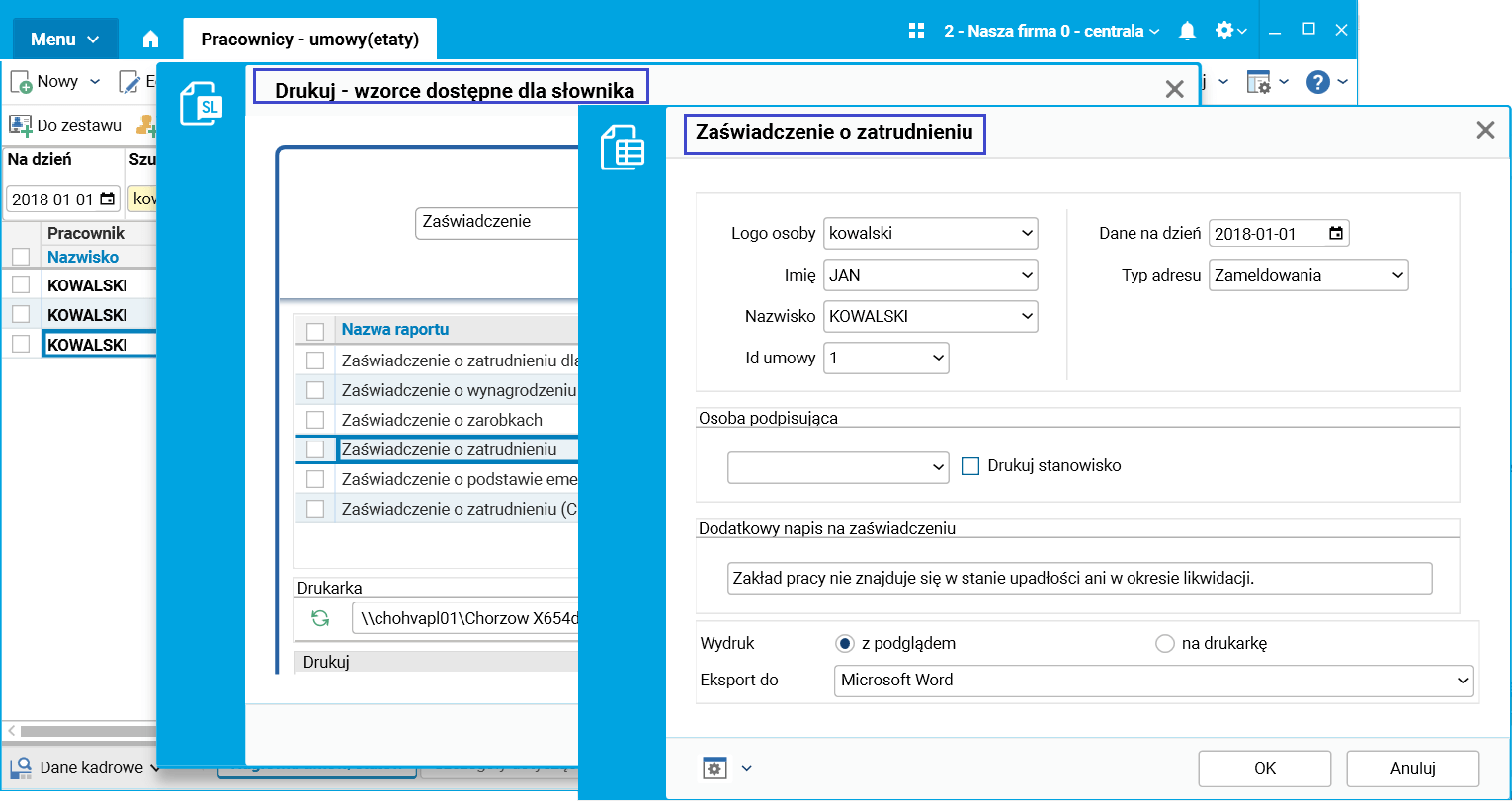Check the Zaświadczenie o wynagrodzeniu report checkbox
This screenshot has width=1512, height=802.
[x=315, y=390]
